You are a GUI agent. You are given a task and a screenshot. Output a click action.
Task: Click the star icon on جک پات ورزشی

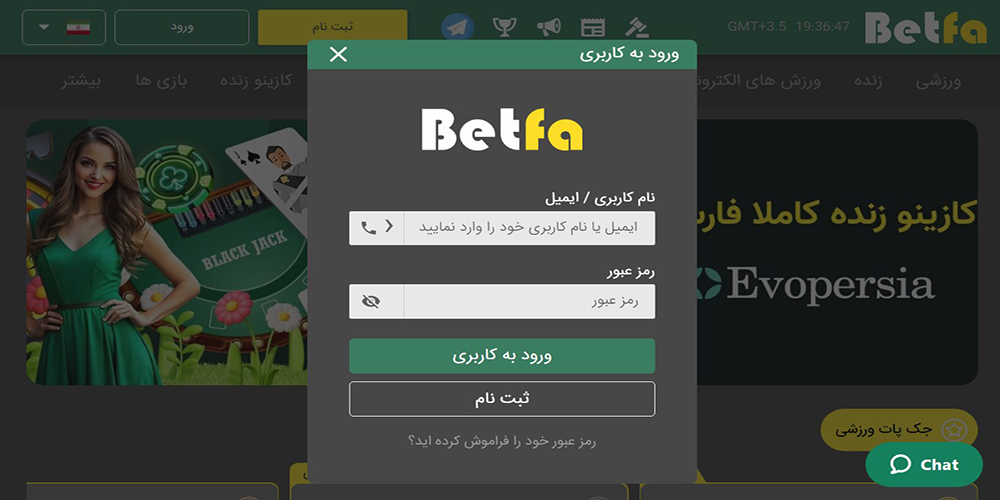(954, 430)
